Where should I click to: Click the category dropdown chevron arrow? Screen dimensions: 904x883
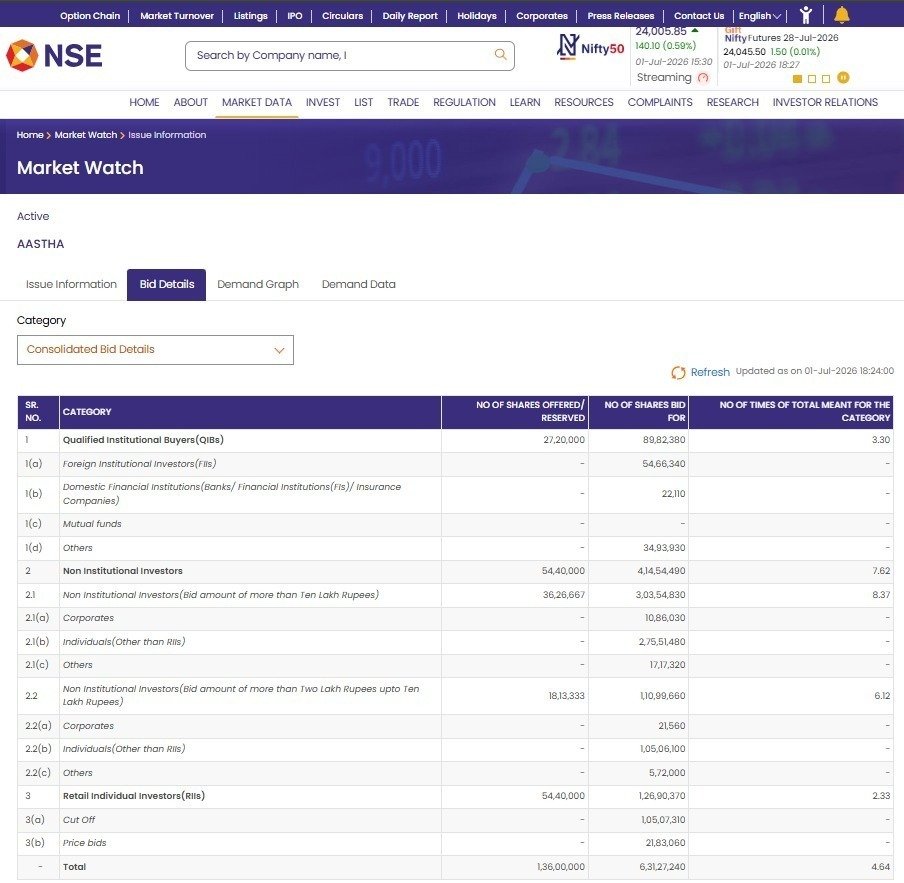coord(279,350)
